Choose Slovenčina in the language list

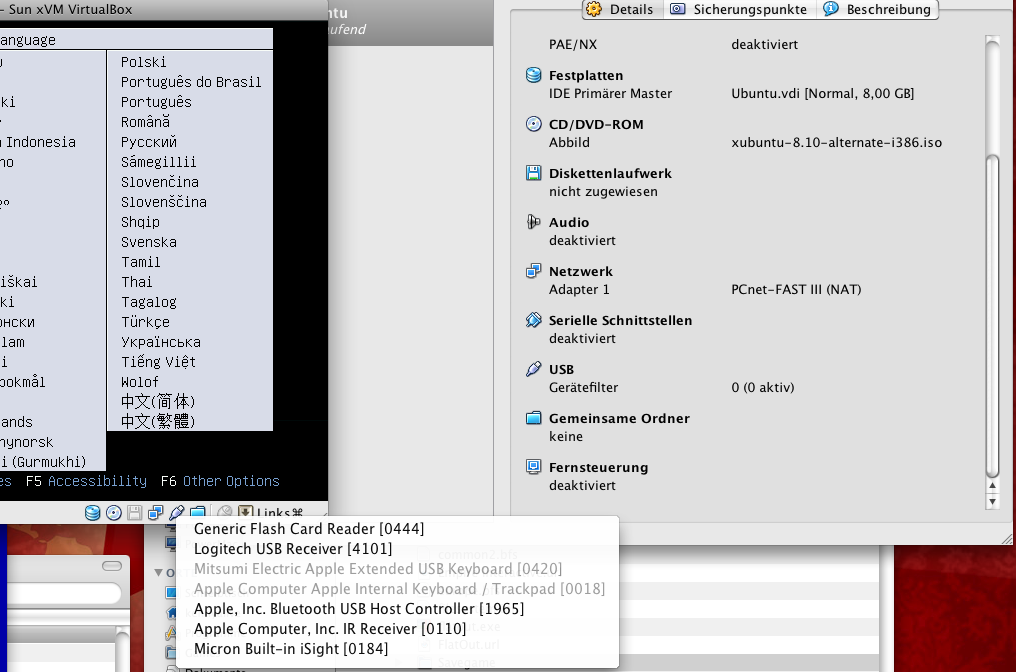point(160,182)
